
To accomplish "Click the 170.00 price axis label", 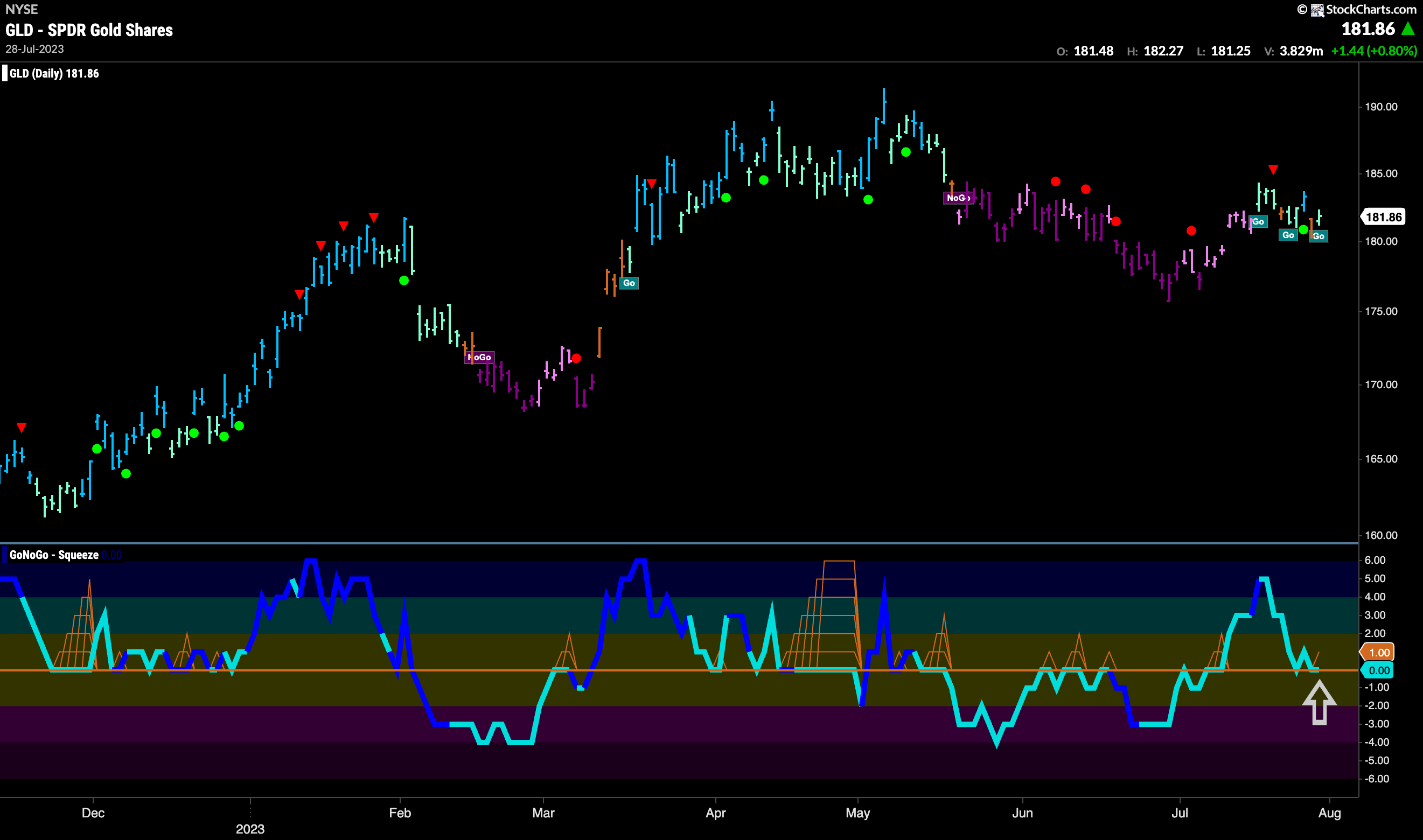I will [1381, 384].
